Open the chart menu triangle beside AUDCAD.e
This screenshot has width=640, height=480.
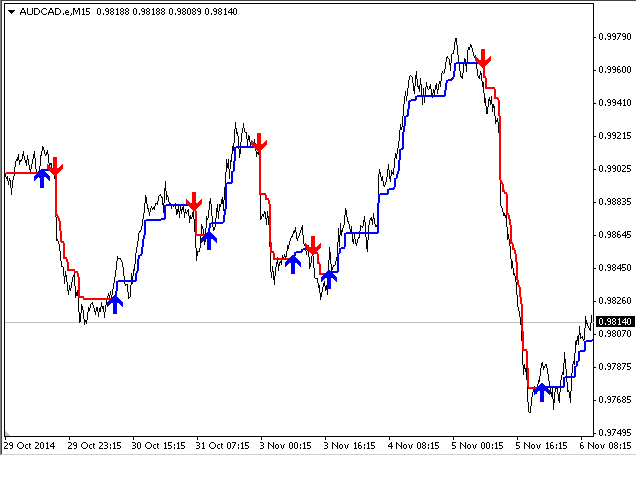[x=11, y=12]
